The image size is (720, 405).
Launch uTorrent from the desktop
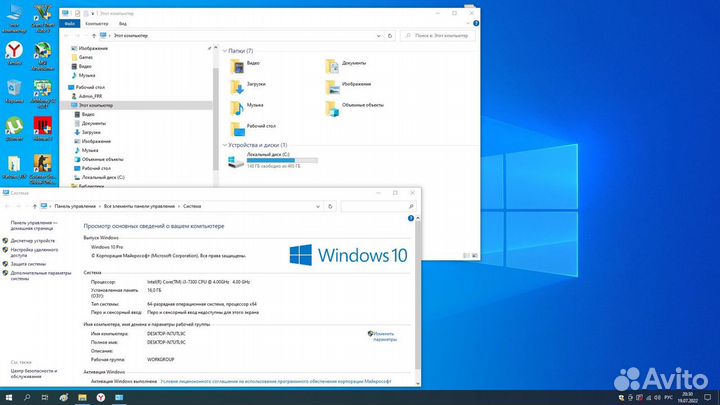(x=14, y=127)
